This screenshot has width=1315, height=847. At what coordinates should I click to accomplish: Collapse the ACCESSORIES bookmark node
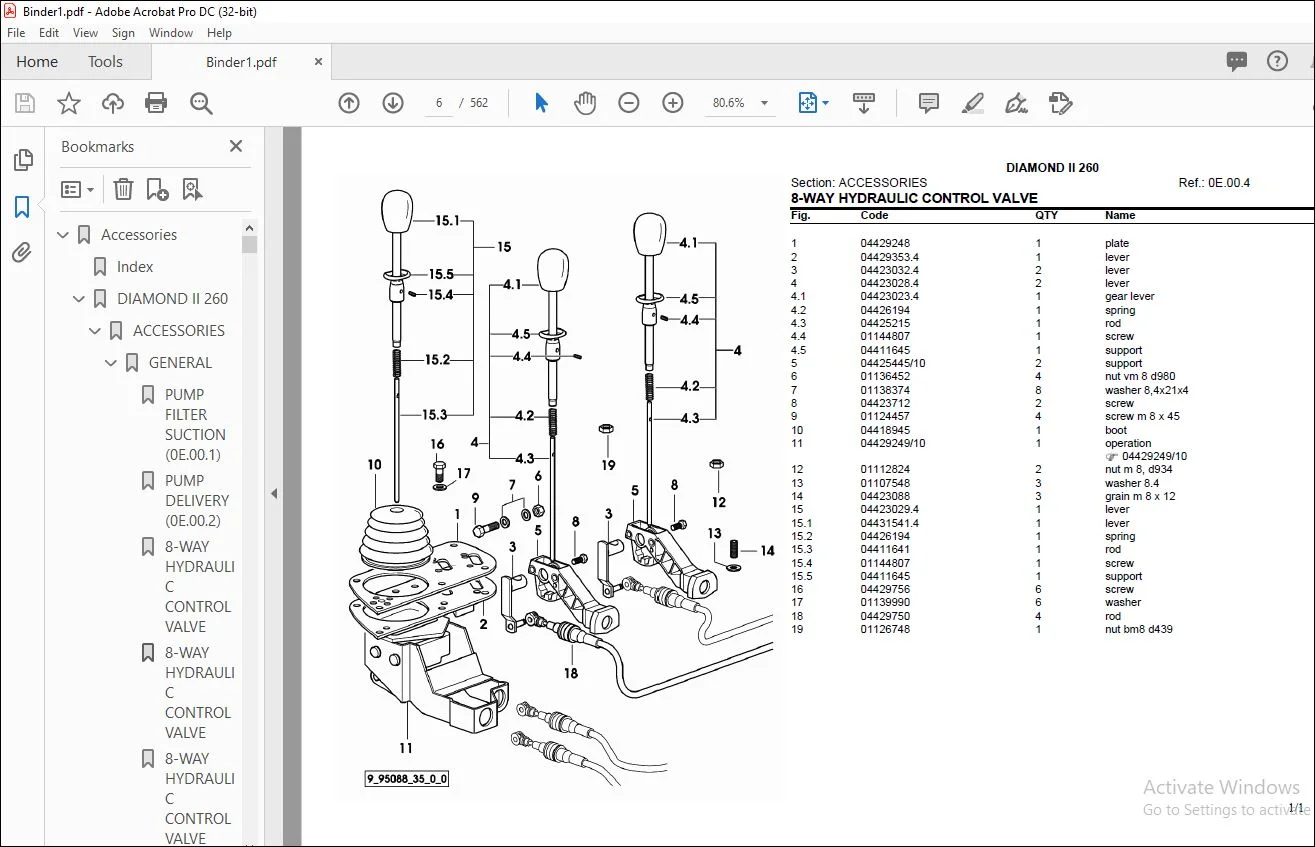coord(96,331)
